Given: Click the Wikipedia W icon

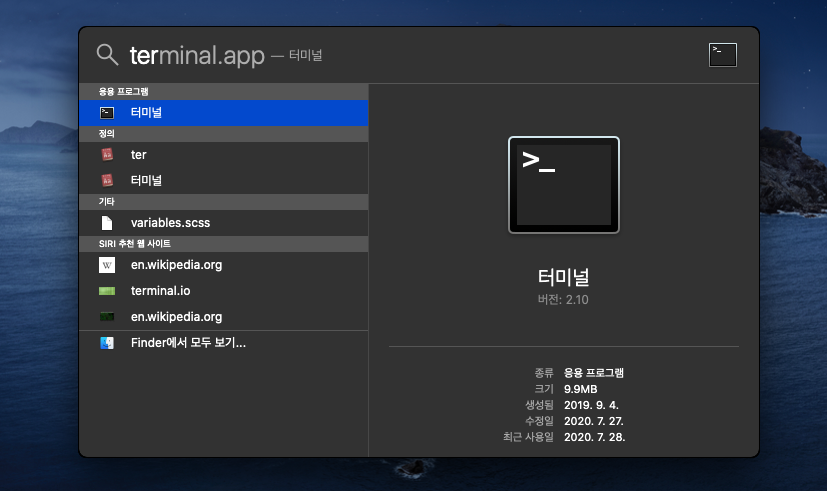Looking at the screenshot, I should (x=107, y=265).
